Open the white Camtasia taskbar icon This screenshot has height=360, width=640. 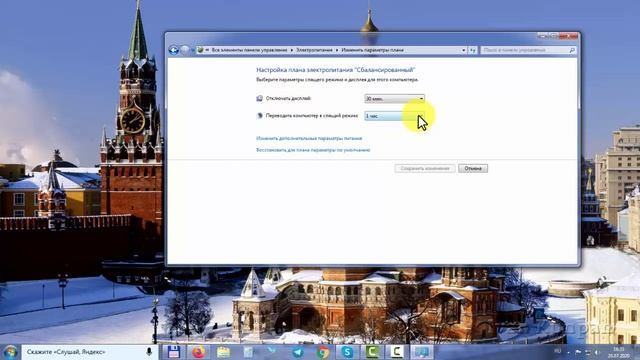coord(397,352)
